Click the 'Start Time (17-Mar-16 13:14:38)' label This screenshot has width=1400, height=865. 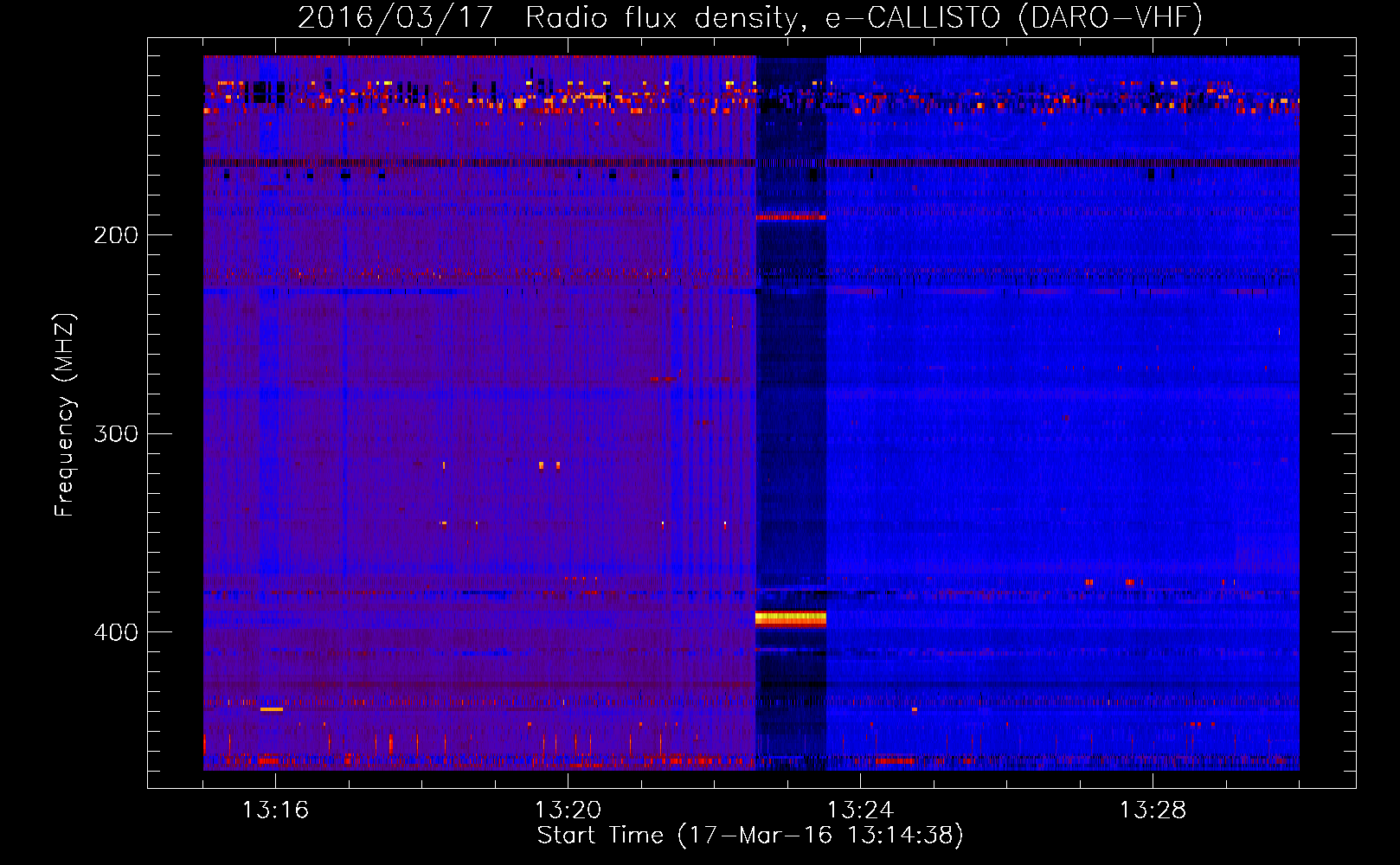pyautogui.click(x=750, y=836)
